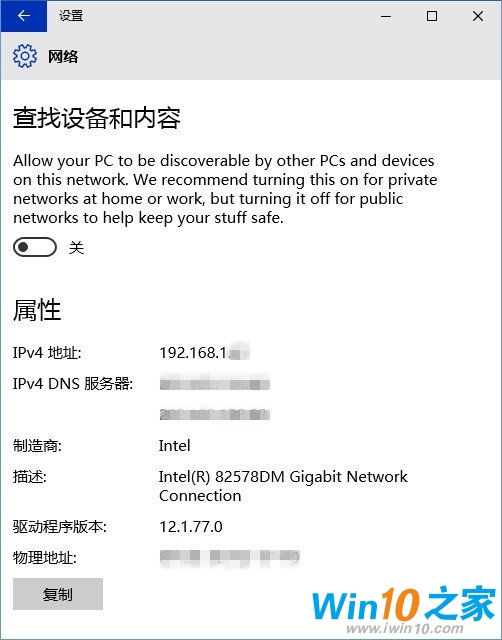Close the 设置 window
The height and width of the screenshot is (640, 502).
pyautogui.click(x=478, y=16)
